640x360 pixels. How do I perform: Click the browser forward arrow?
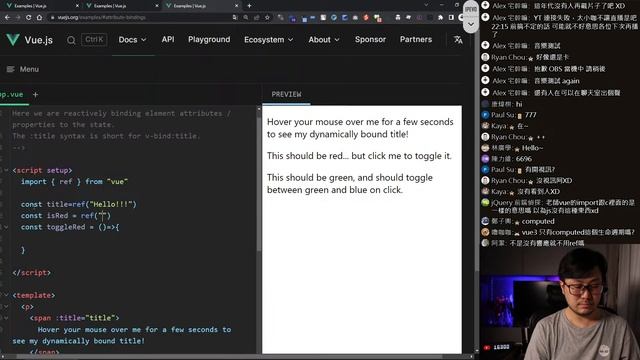(x=18, y=18)
